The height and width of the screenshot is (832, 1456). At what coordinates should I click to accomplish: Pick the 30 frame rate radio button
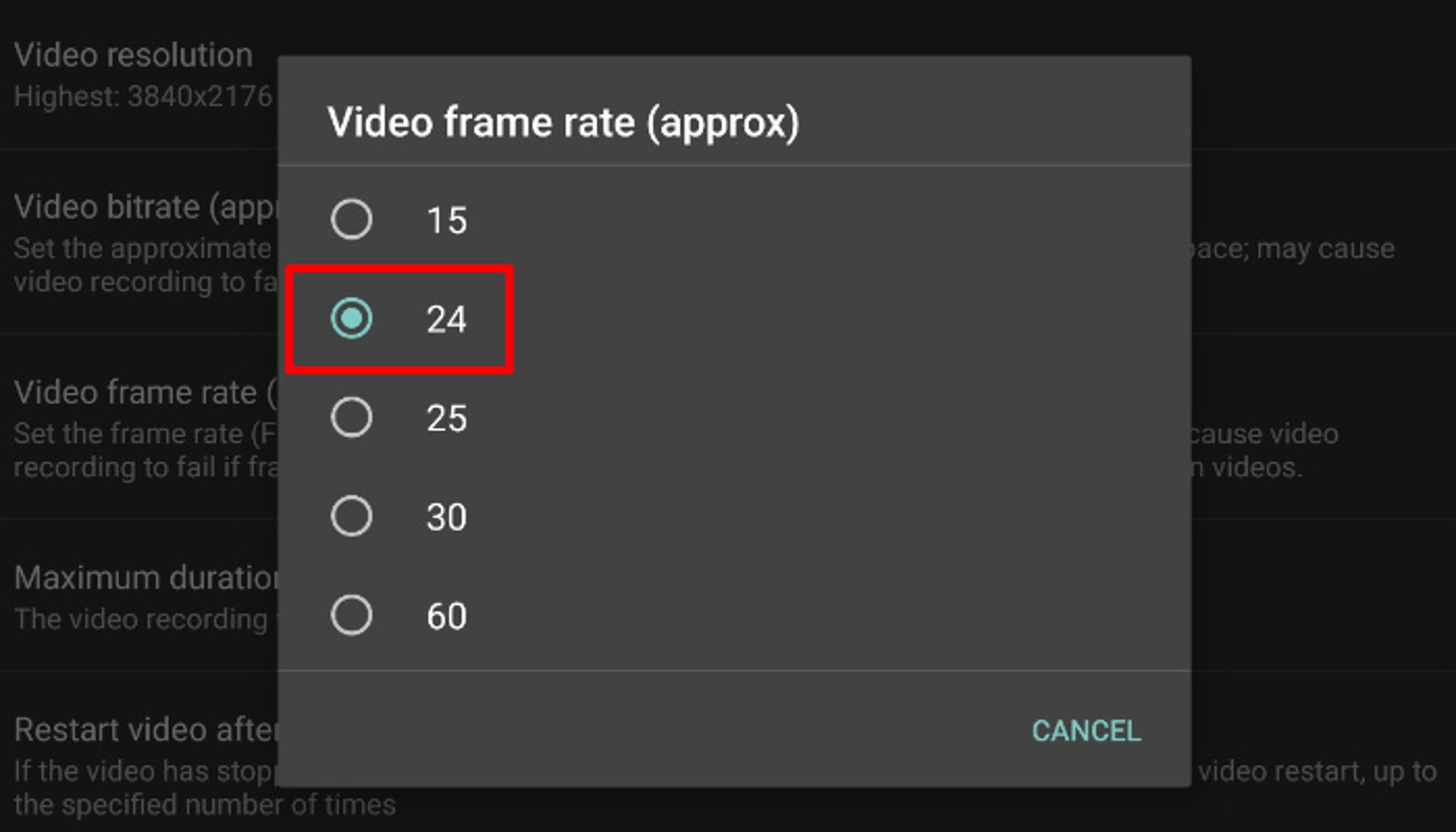352,516
